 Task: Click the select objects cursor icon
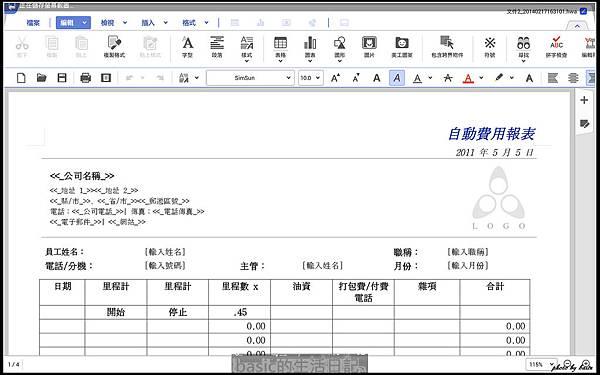pyautogui.click(x=447, y=42)
